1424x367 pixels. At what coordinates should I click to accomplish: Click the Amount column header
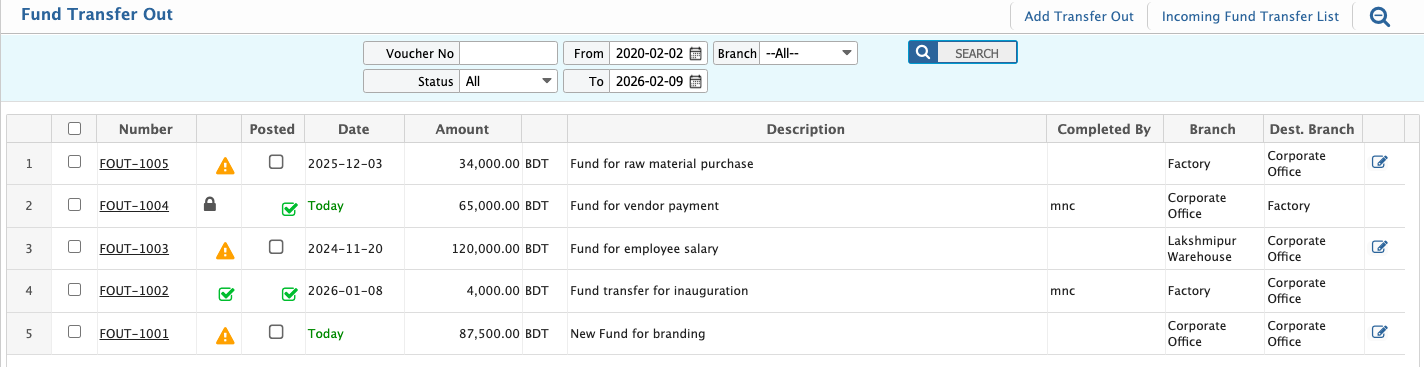pos(462,129)
